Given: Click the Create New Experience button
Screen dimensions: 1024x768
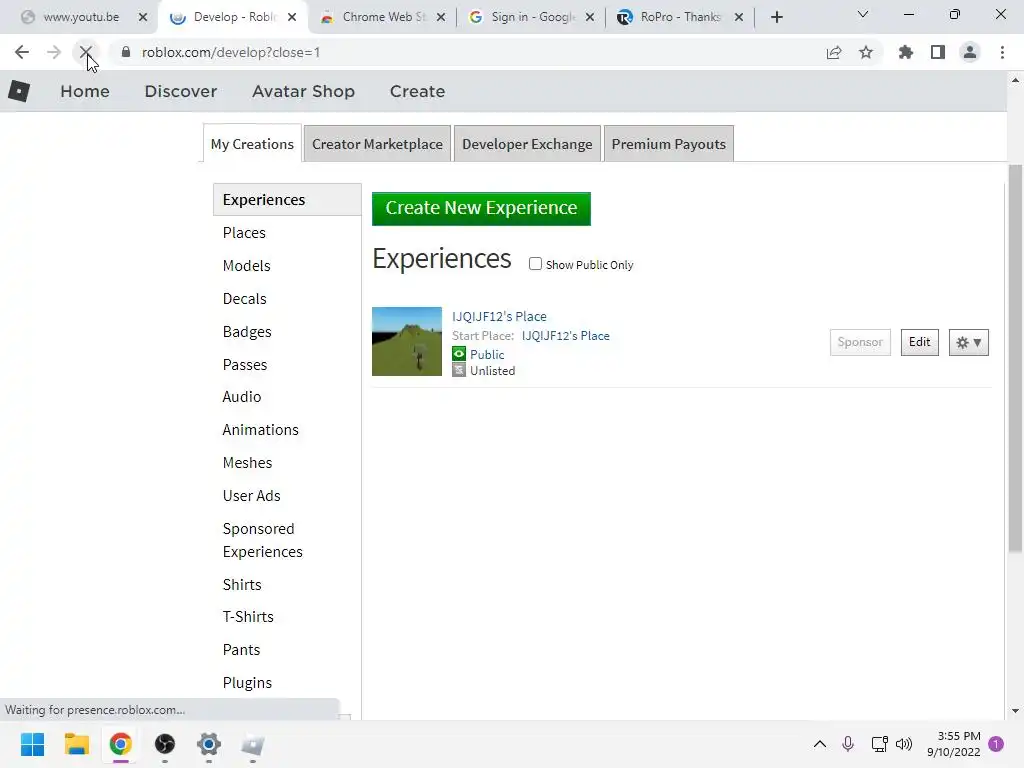Looking at the screenshot, I should tap(481, 208).
